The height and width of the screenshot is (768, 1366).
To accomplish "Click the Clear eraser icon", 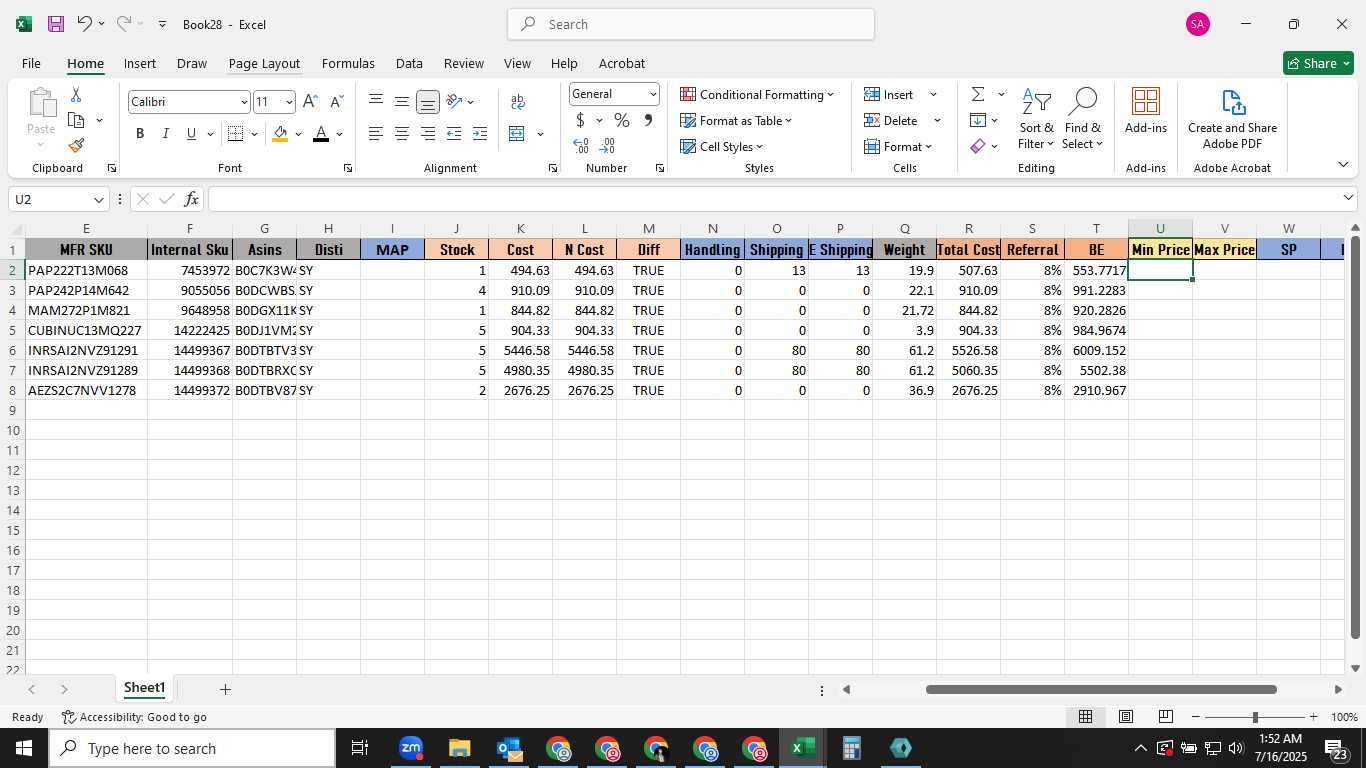I will pyautogui.click(x=978, y=146).
